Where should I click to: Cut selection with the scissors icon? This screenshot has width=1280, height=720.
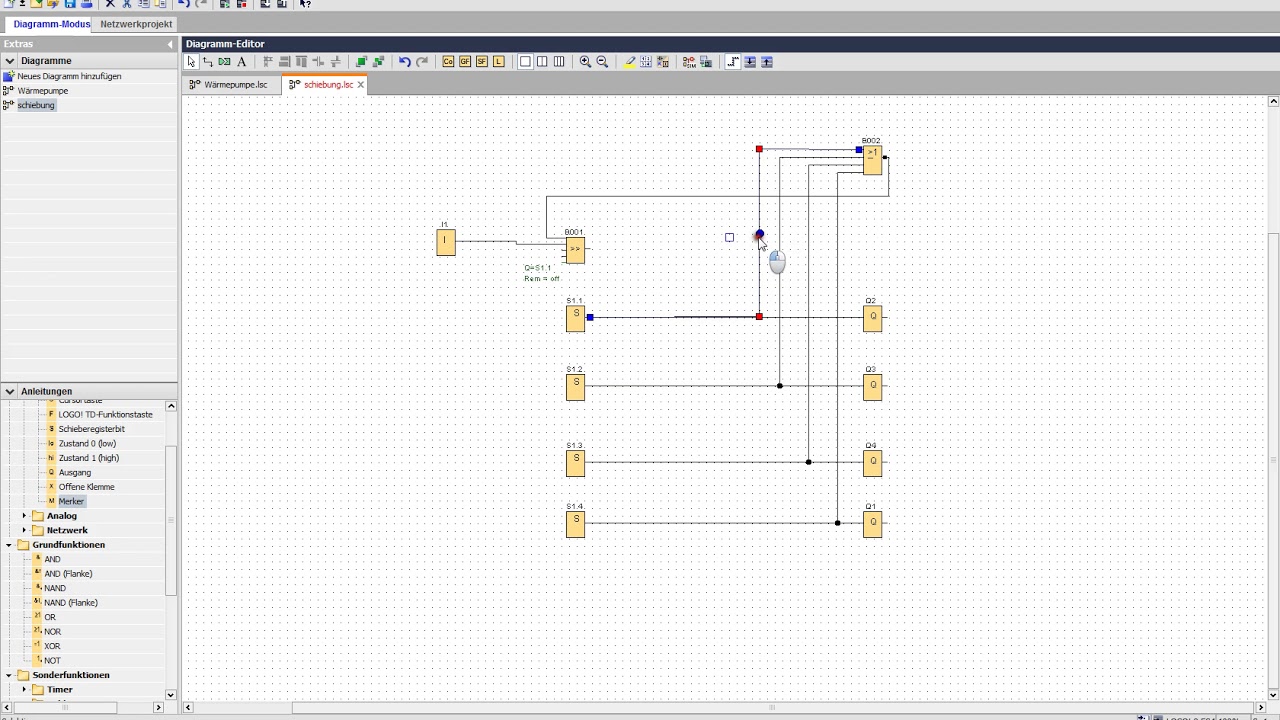pyautogui.click(x=126, y=4)
